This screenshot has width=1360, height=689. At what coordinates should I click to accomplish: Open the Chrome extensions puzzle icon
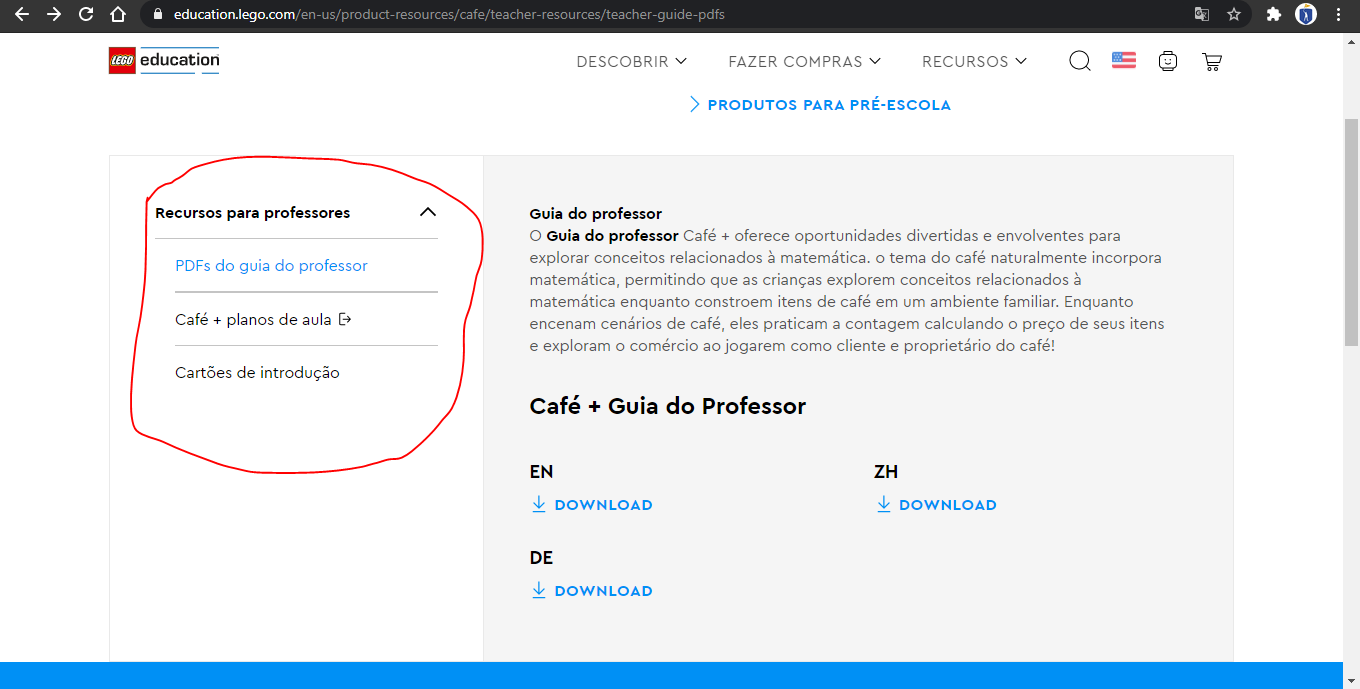tap(1273, 15)
